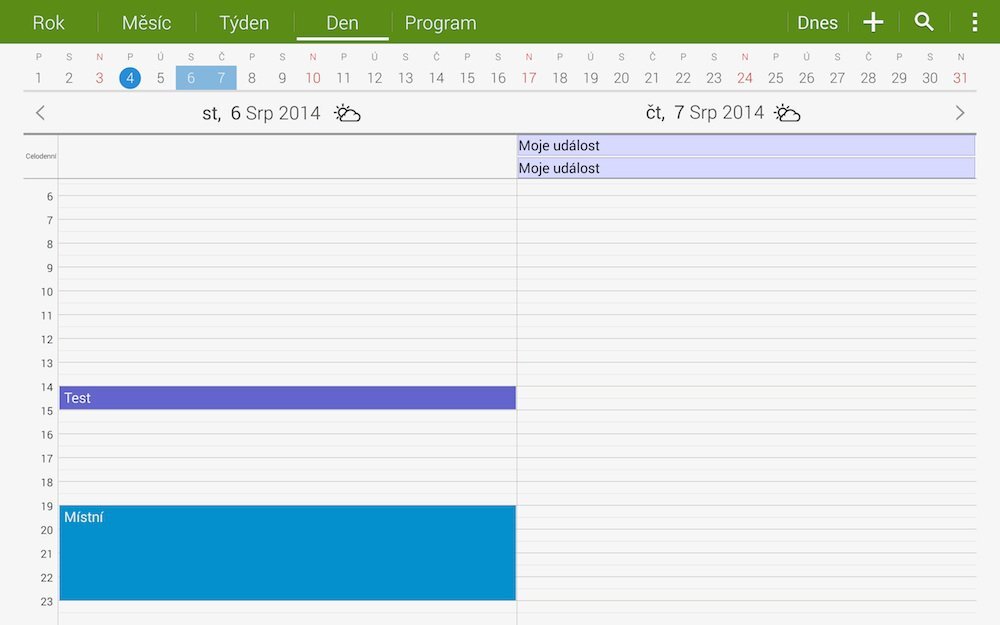Select day 17 in the date strip
Image resolution: width=1000 pixels, height=625 pixels.
click(x=529, y=78)
